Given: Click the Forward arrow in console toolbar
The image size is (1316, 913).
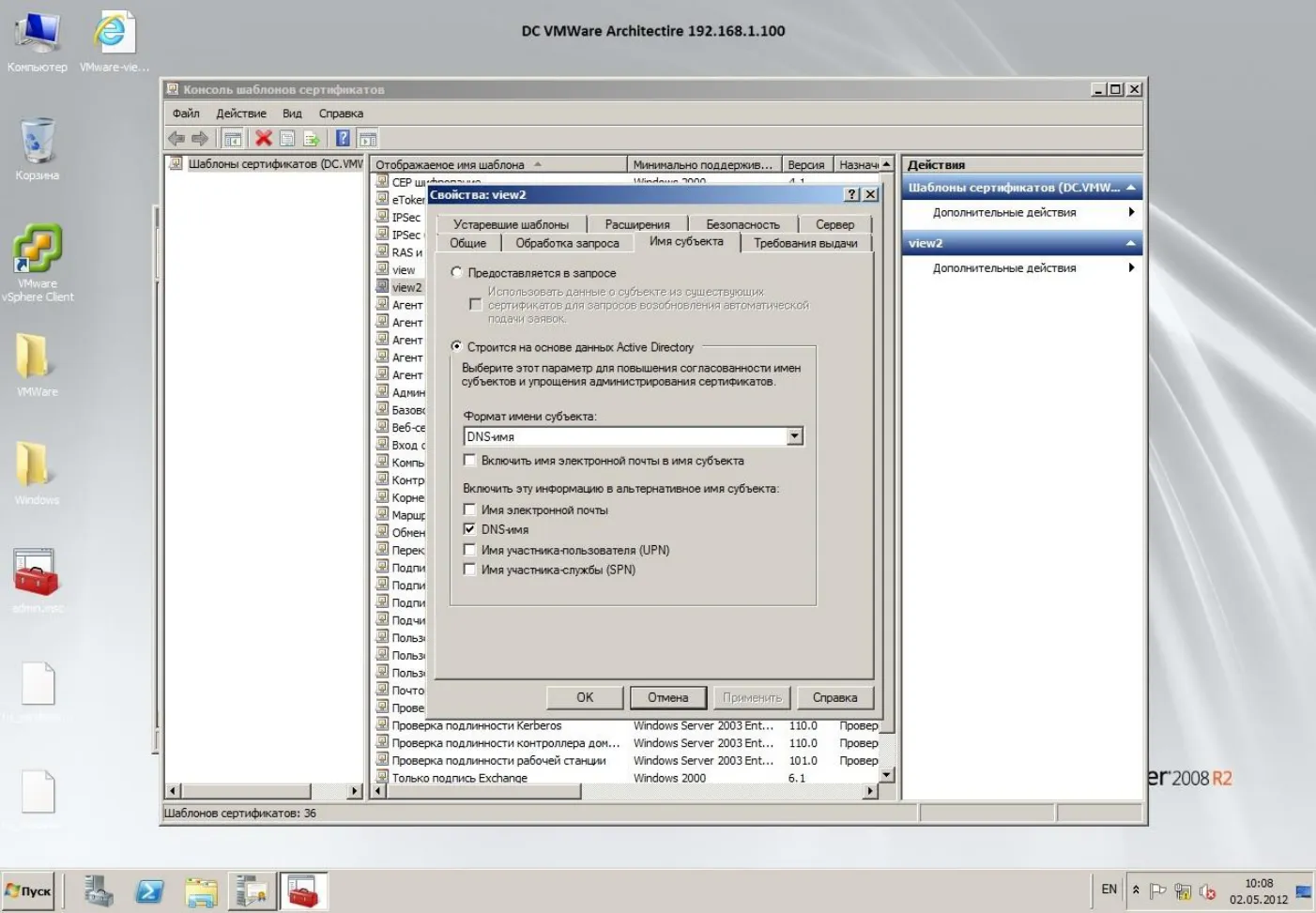Looking at the screenshot, I should (200, 139).
